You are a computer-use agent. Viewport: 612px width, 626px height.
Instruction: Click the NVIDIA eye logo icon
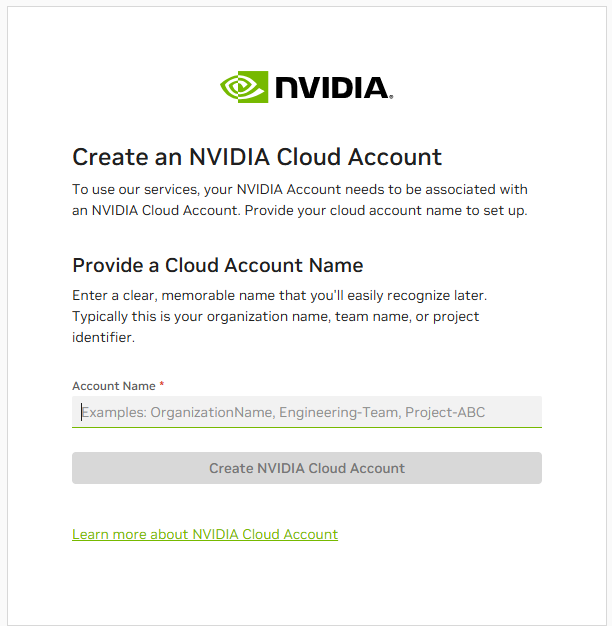click(x=244, y=87)
